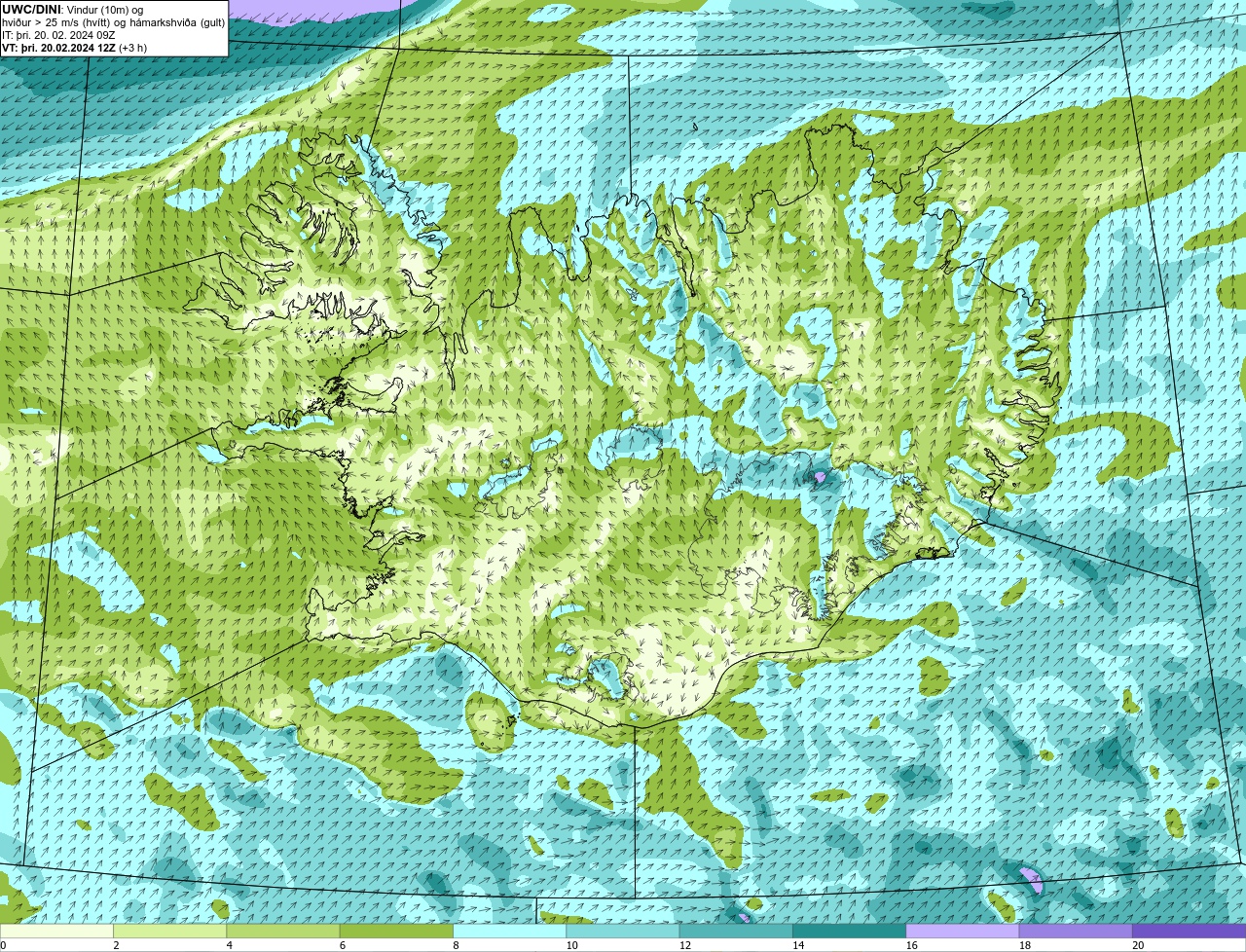Click the "12" label on the color scale
The width and height of the screenshot is (1246, 952).
684,945
